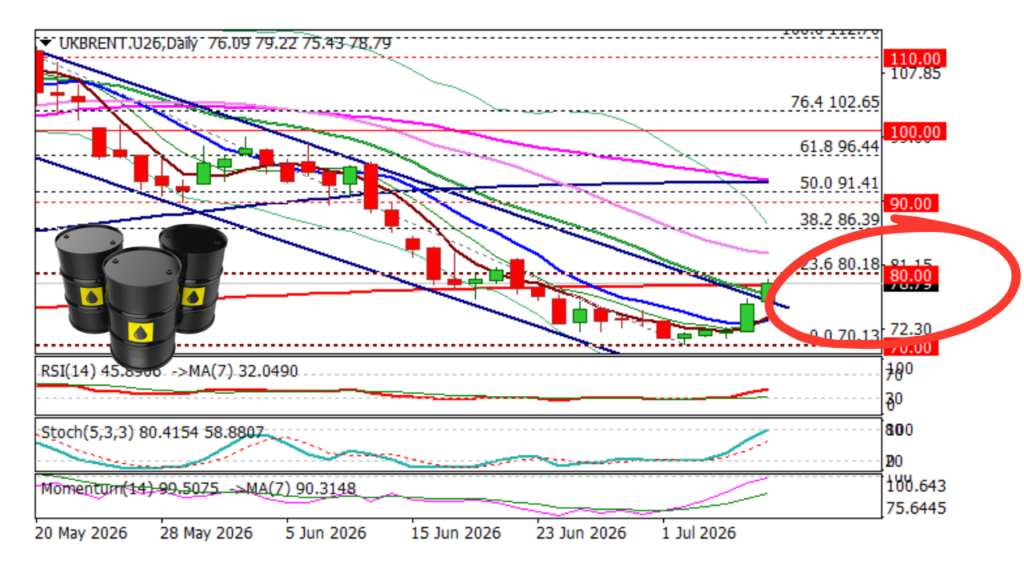The image size is (1024, 576).
Task: Click the 15 Jun 2026 date marker
Action: [456, 533]
